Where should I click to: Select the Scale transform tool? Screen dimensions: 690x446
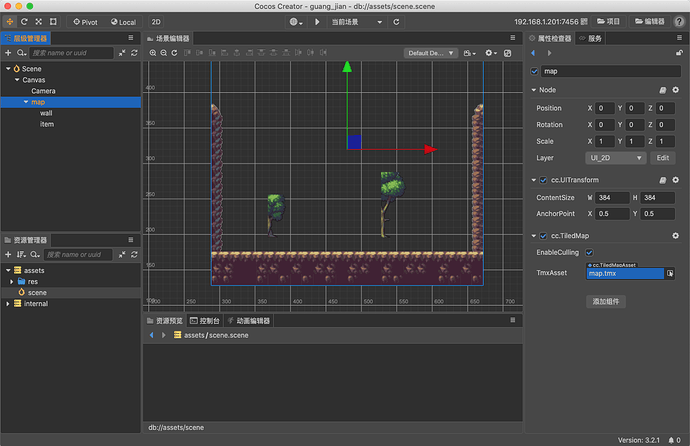click(38, 21)
